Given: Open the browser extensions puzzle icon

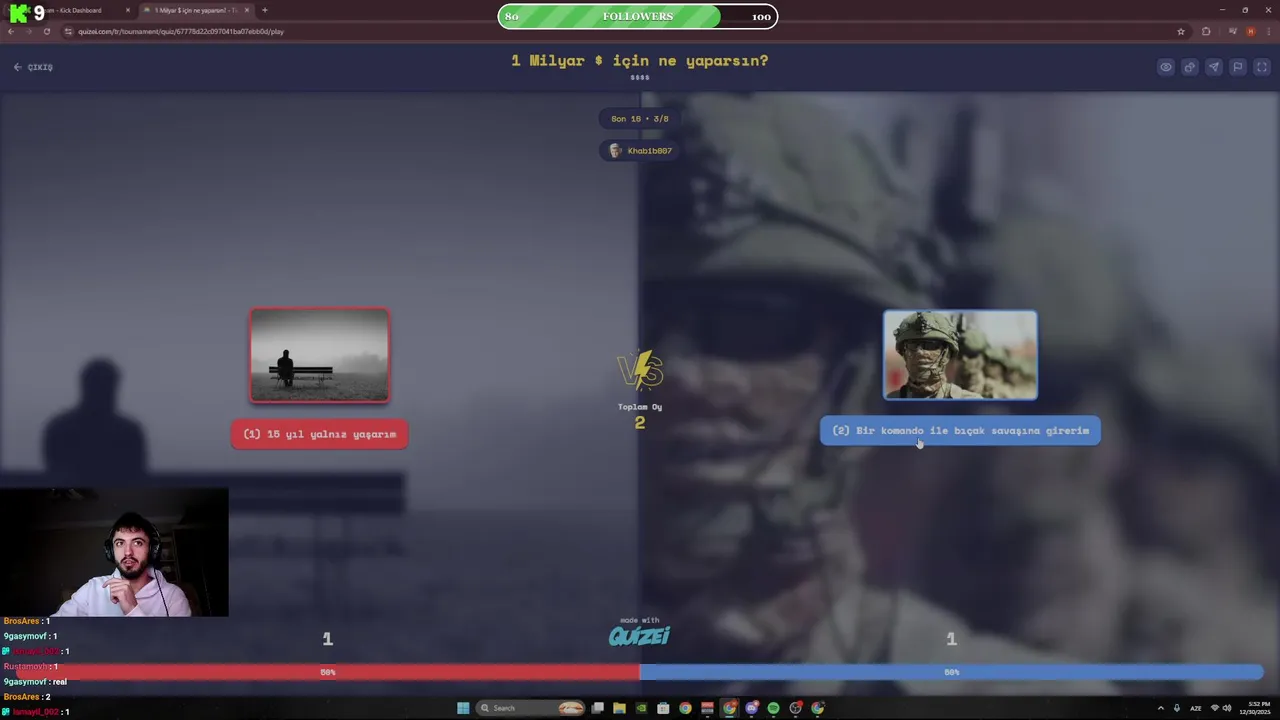Looking at the screenshot, I should (x=1206, y=31).
